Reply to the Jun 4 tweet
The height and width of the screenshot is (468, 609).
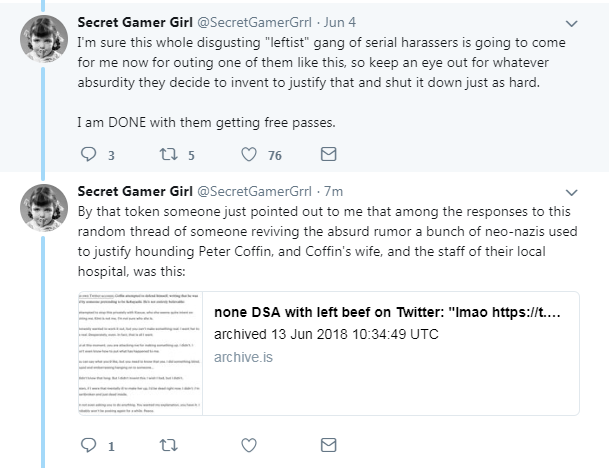[x=89, y=154]
